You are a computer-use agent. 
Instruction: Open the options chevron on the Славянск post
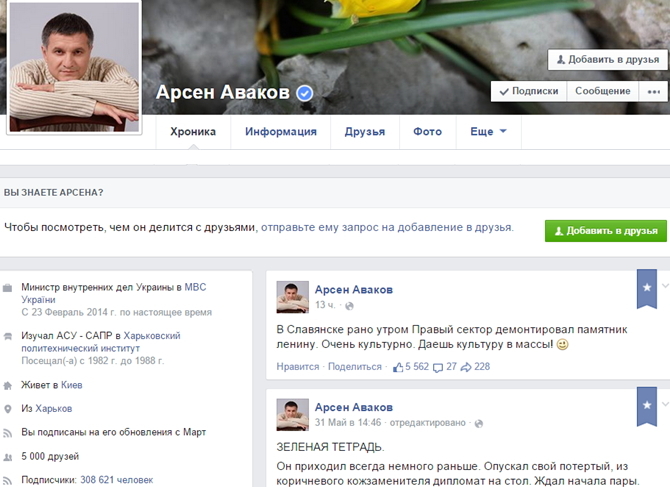point(665,285)
